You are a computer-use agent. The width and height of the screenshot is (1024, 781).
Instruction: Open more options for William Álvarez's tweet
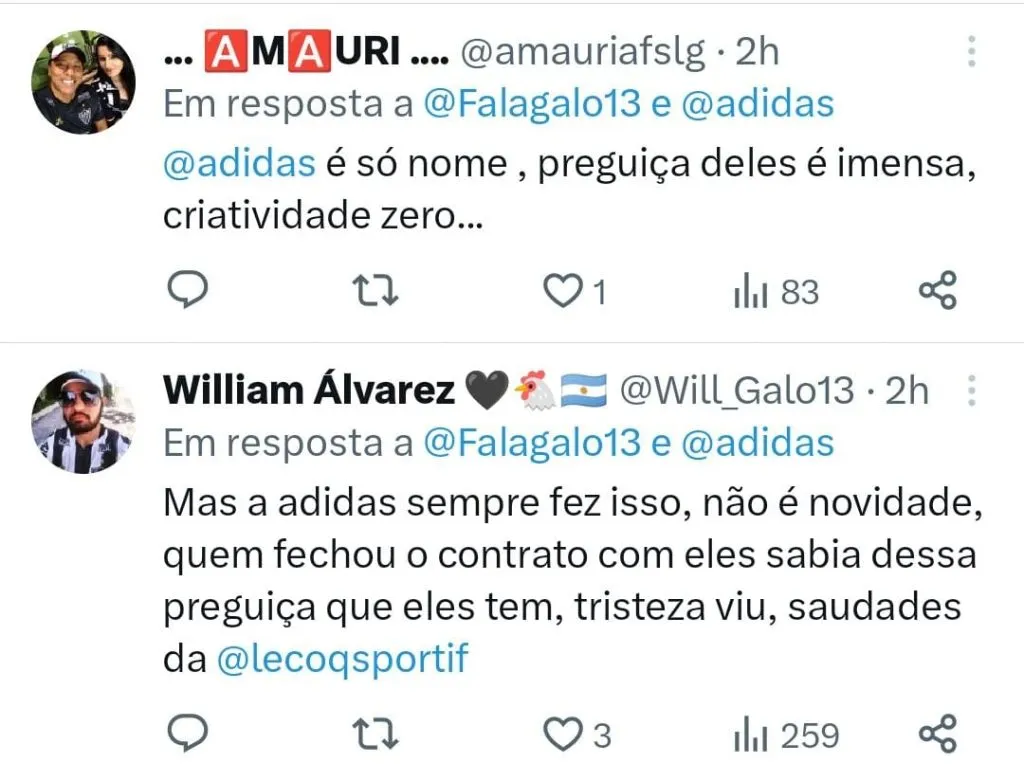[x=972, y=390]
